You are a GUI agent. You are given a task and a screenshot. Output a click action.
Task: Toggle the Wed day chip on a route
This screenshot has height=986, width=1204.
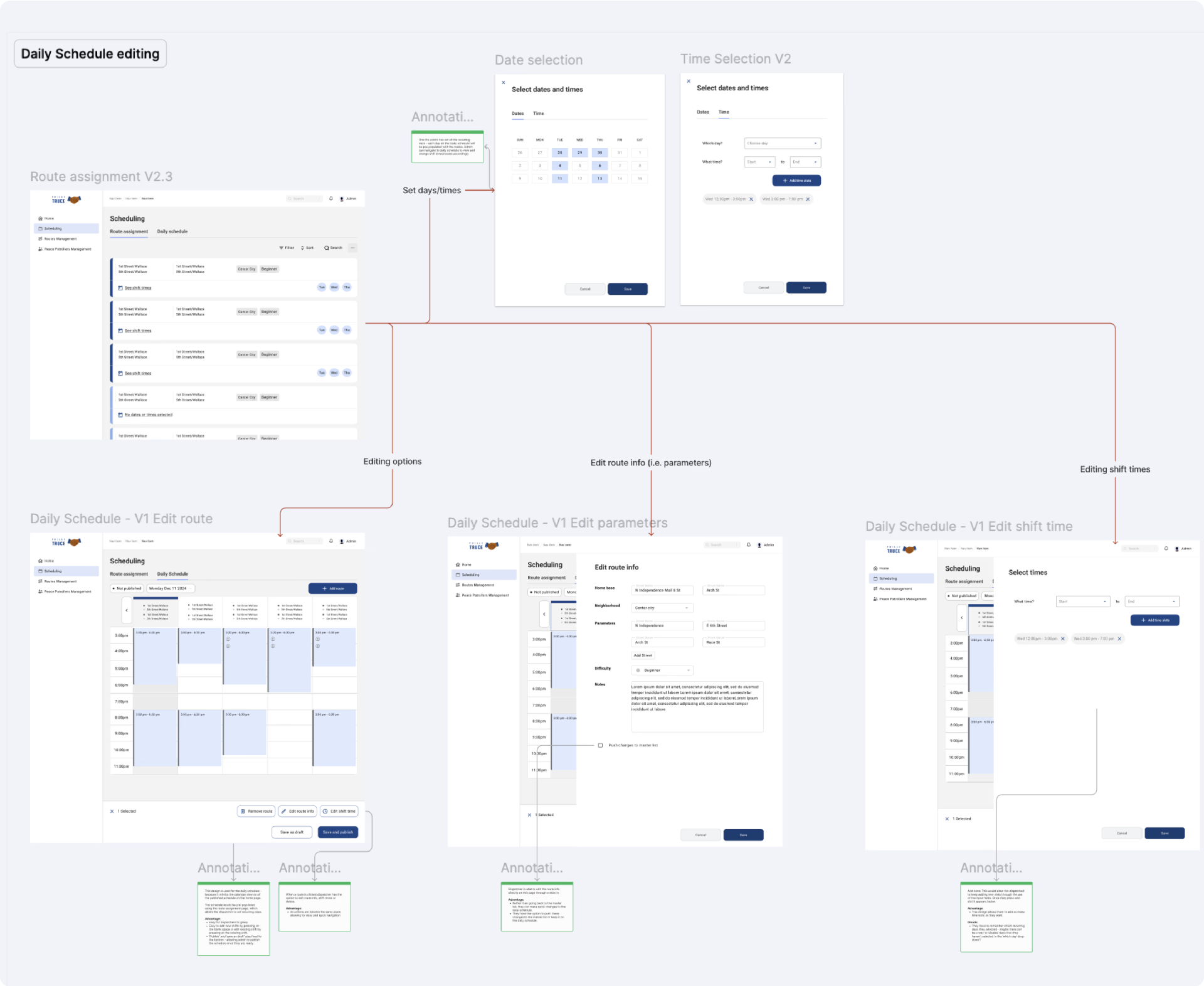pos(334,287)
